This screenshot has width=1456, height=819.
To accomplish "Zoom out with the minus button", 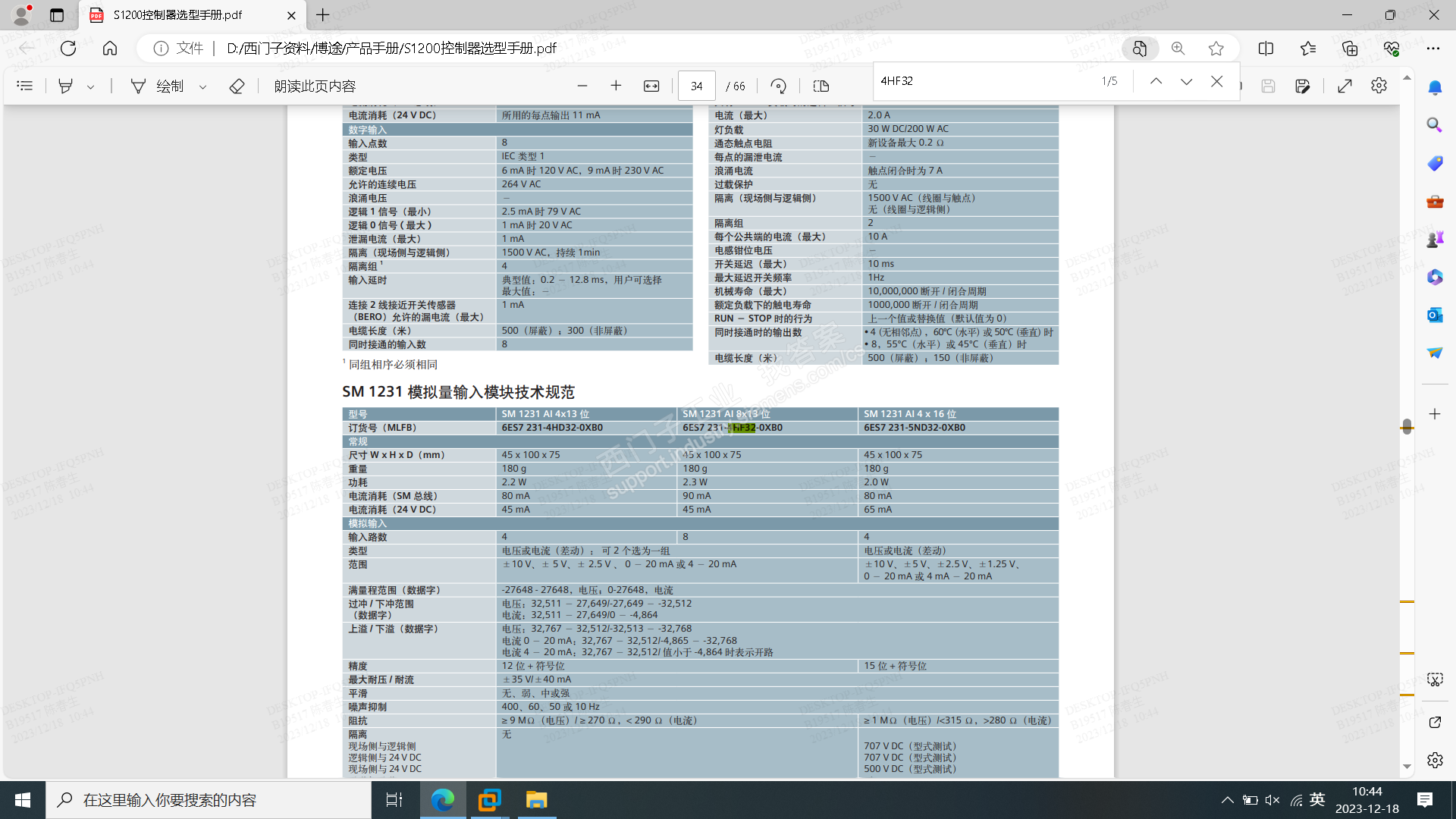I will pyautogui.click(x=582, y=86).
